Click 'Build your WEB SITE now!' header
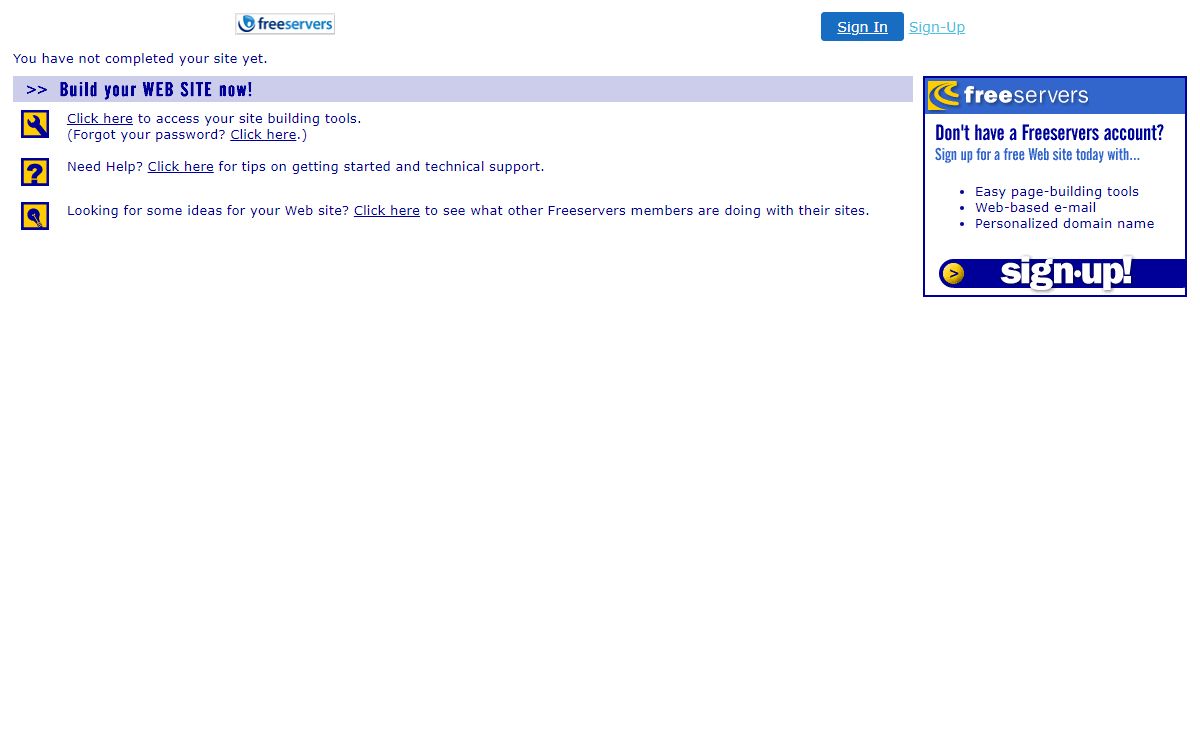 [x=156, y=89]
